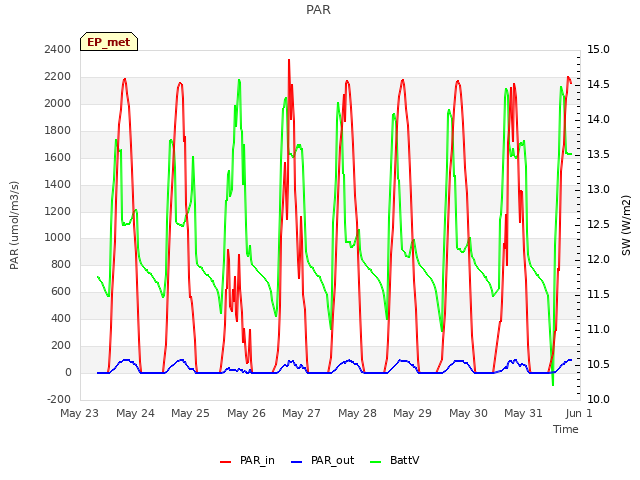Click the May 30 date tick
Image resolution: width=640 pixels, height=480 pixels.
click(469, 413)
